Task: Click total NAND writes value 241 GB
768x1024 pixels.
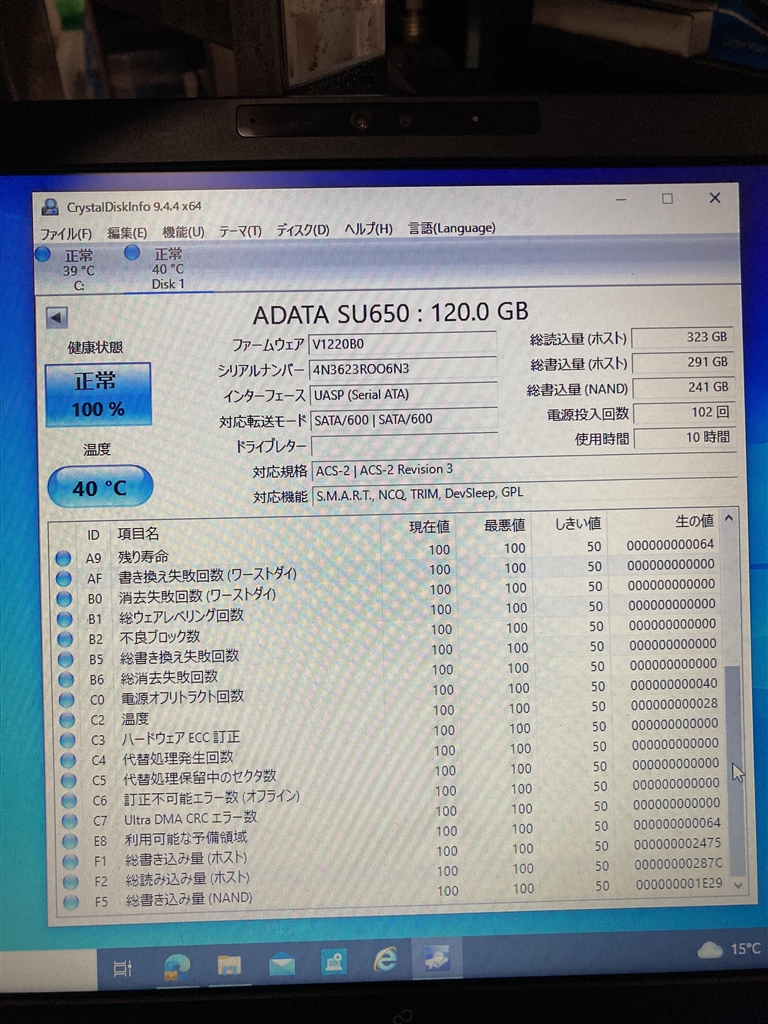Action: [x=684, y=387]
